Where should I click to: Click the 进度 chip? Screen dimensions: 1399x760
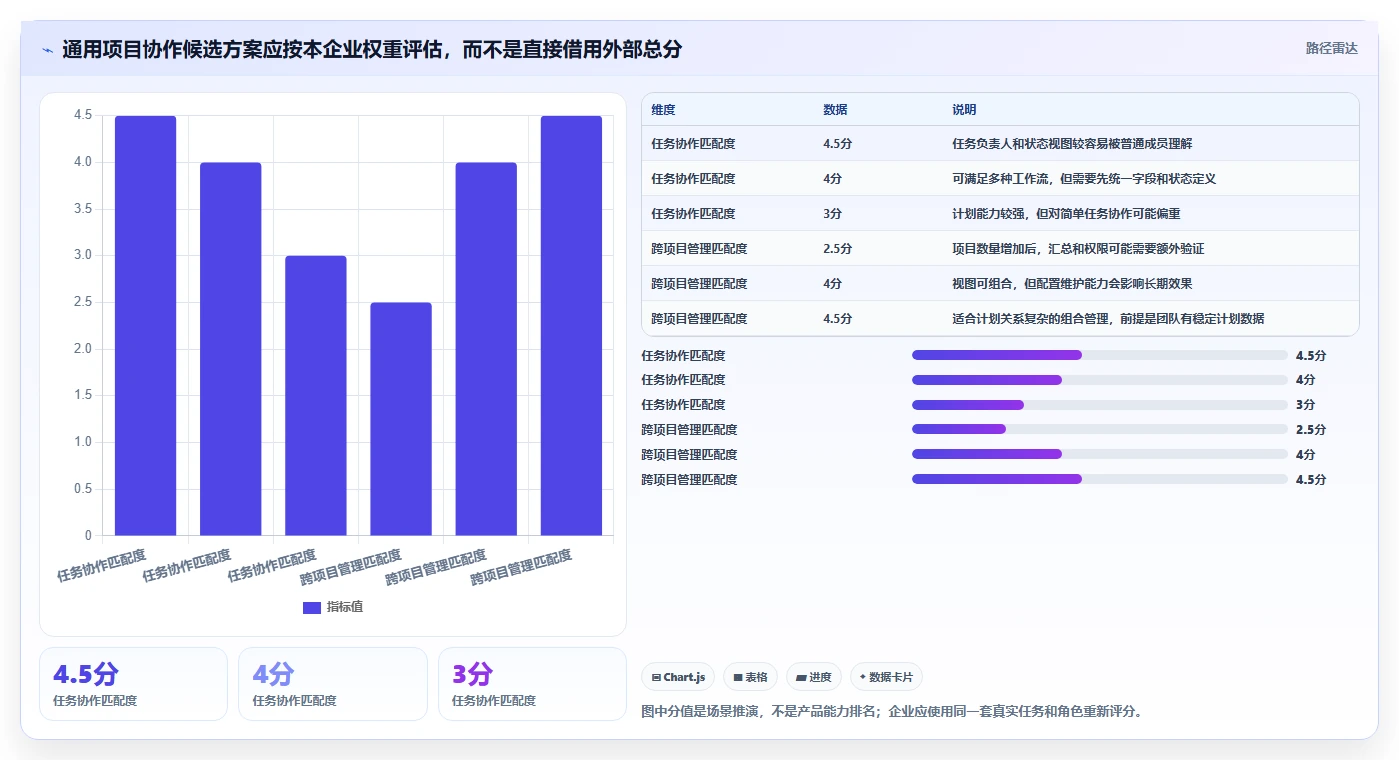(x=814, y=677)
